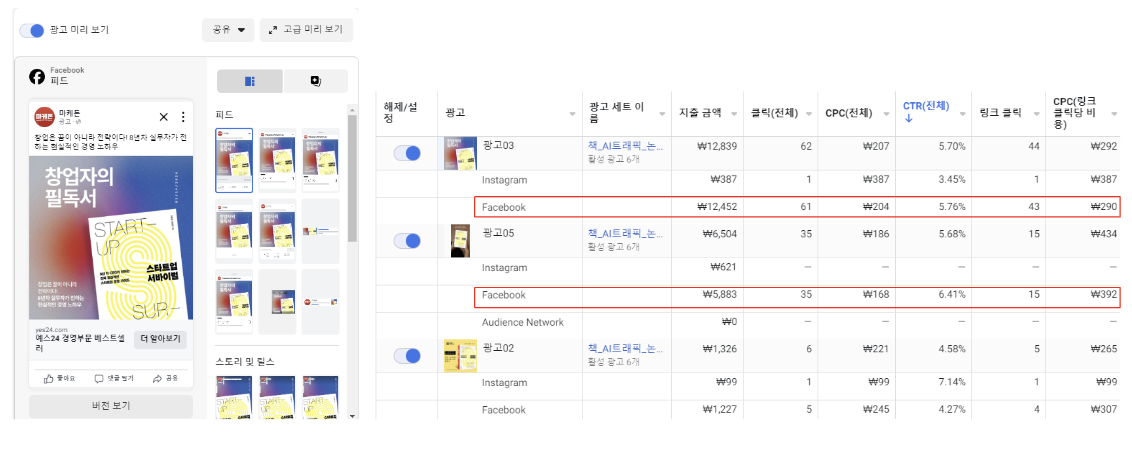Click the spend value ₩12,452
This screenshot has width=1132, height=455.
pos(717,207)
